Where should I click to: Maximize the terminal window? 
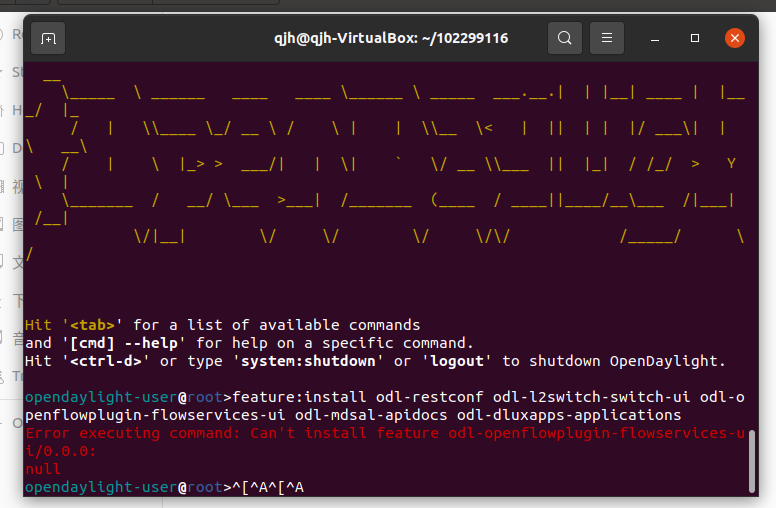695,38
